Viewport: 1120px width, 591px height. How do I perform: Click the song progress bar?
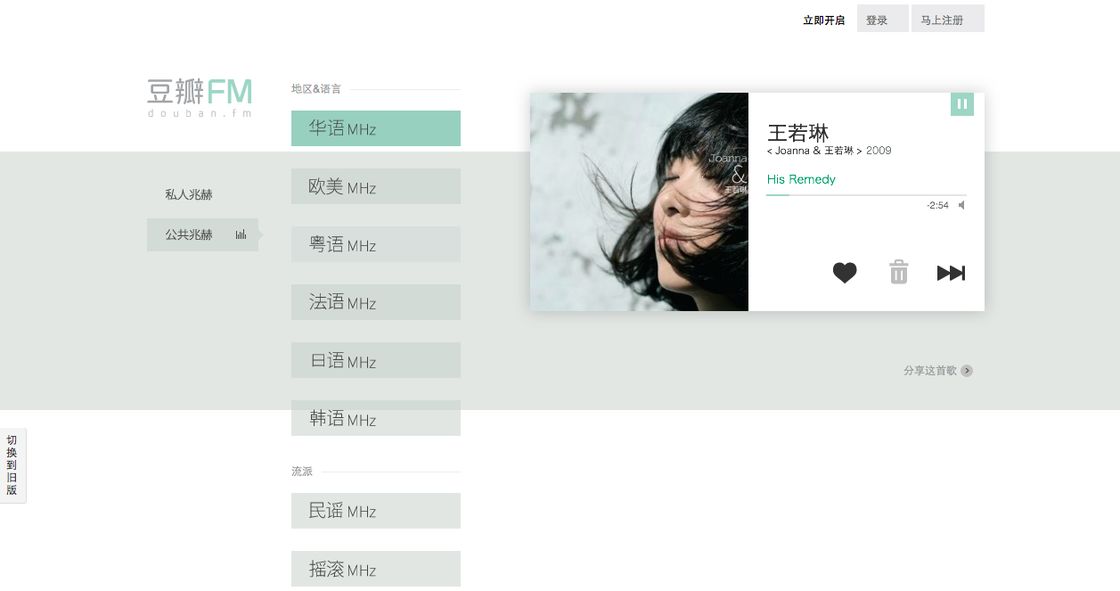tap(866, 194)
